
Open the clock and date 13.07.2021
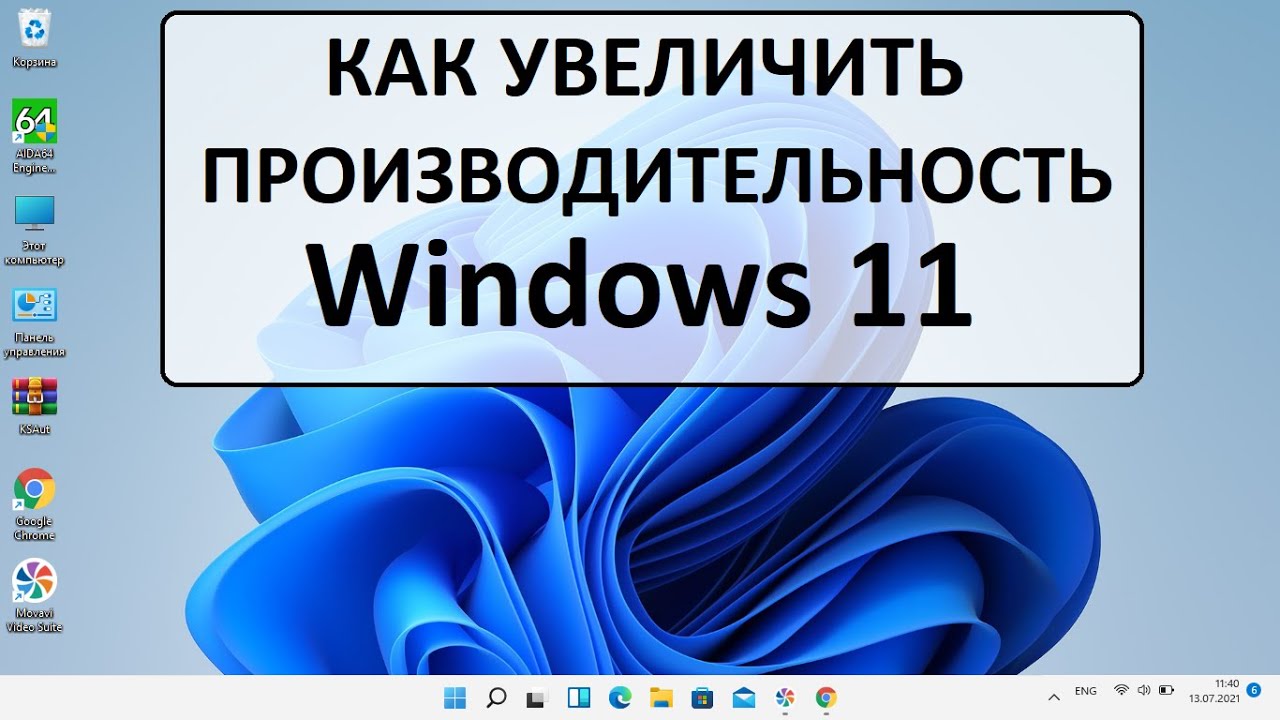[x=1215, y=690]
